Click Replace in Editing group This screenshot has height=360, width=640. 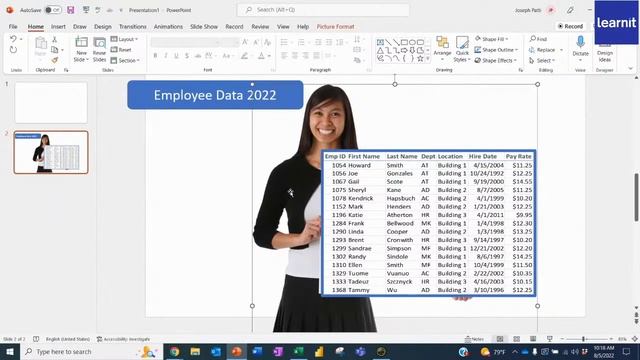click(x=542, y=50)
